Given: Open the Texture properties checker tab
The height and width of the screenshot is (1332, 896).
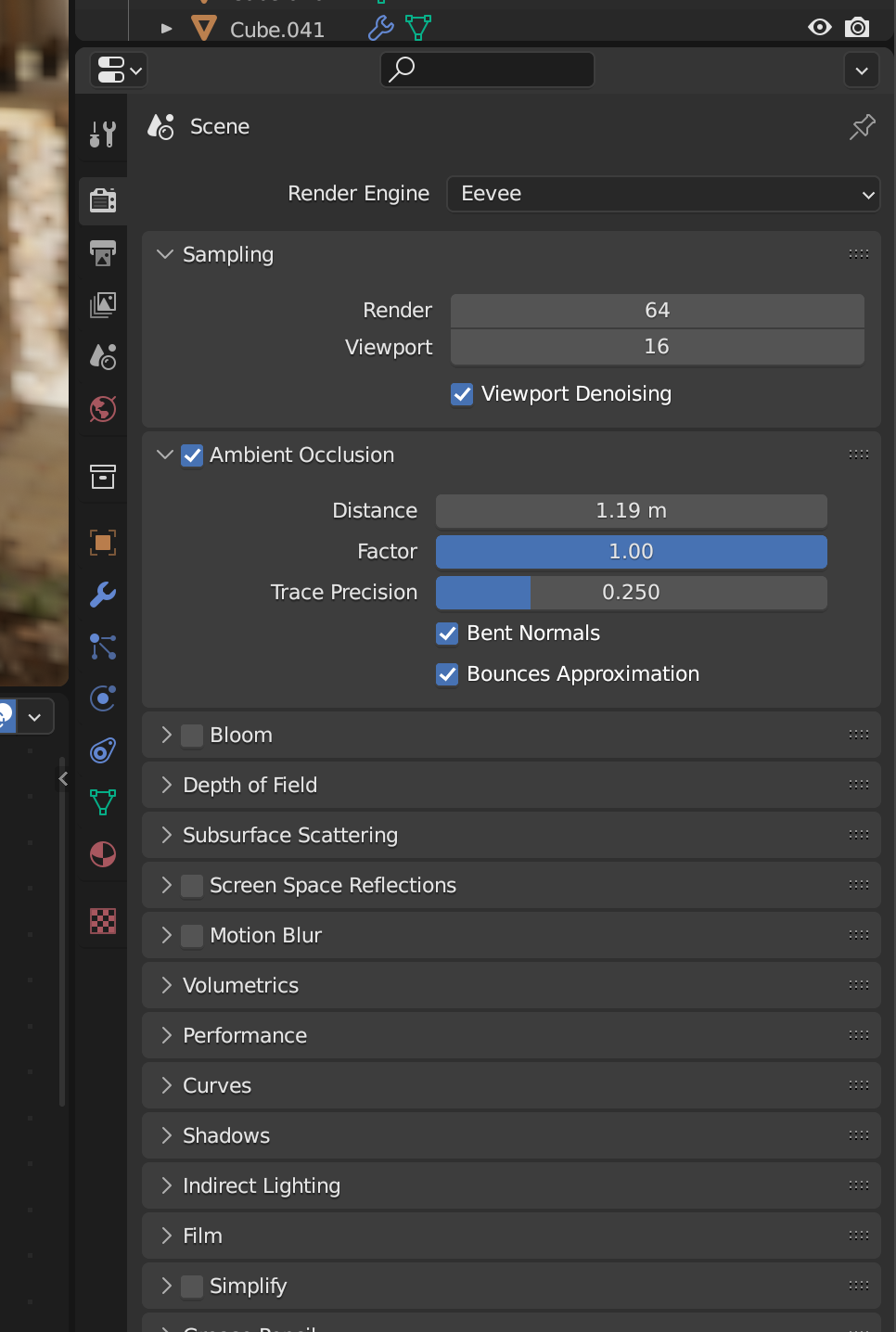Looking at the screenshot, I should click(103, 920).
